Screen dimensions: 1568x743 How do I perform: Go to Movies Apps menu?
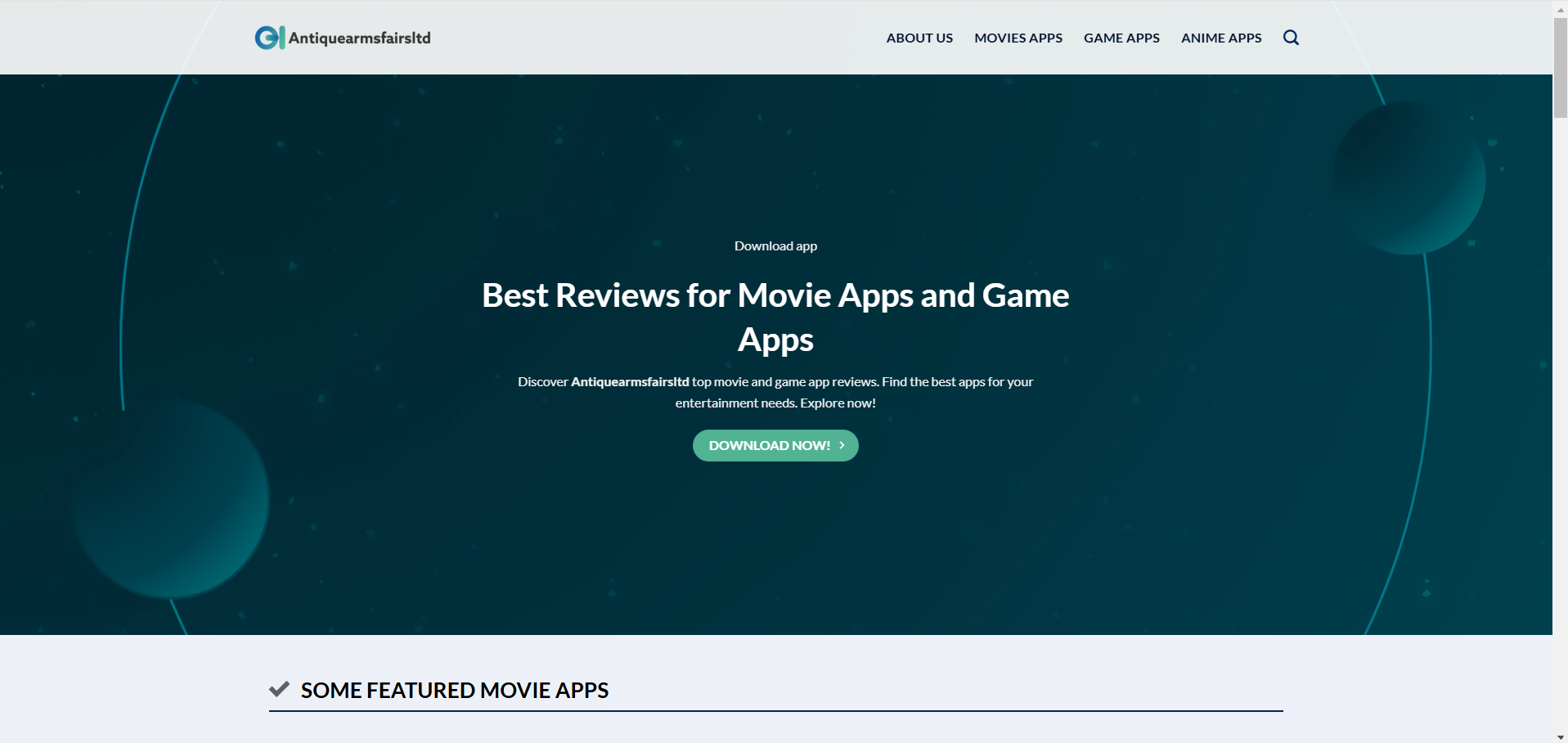1018,38
